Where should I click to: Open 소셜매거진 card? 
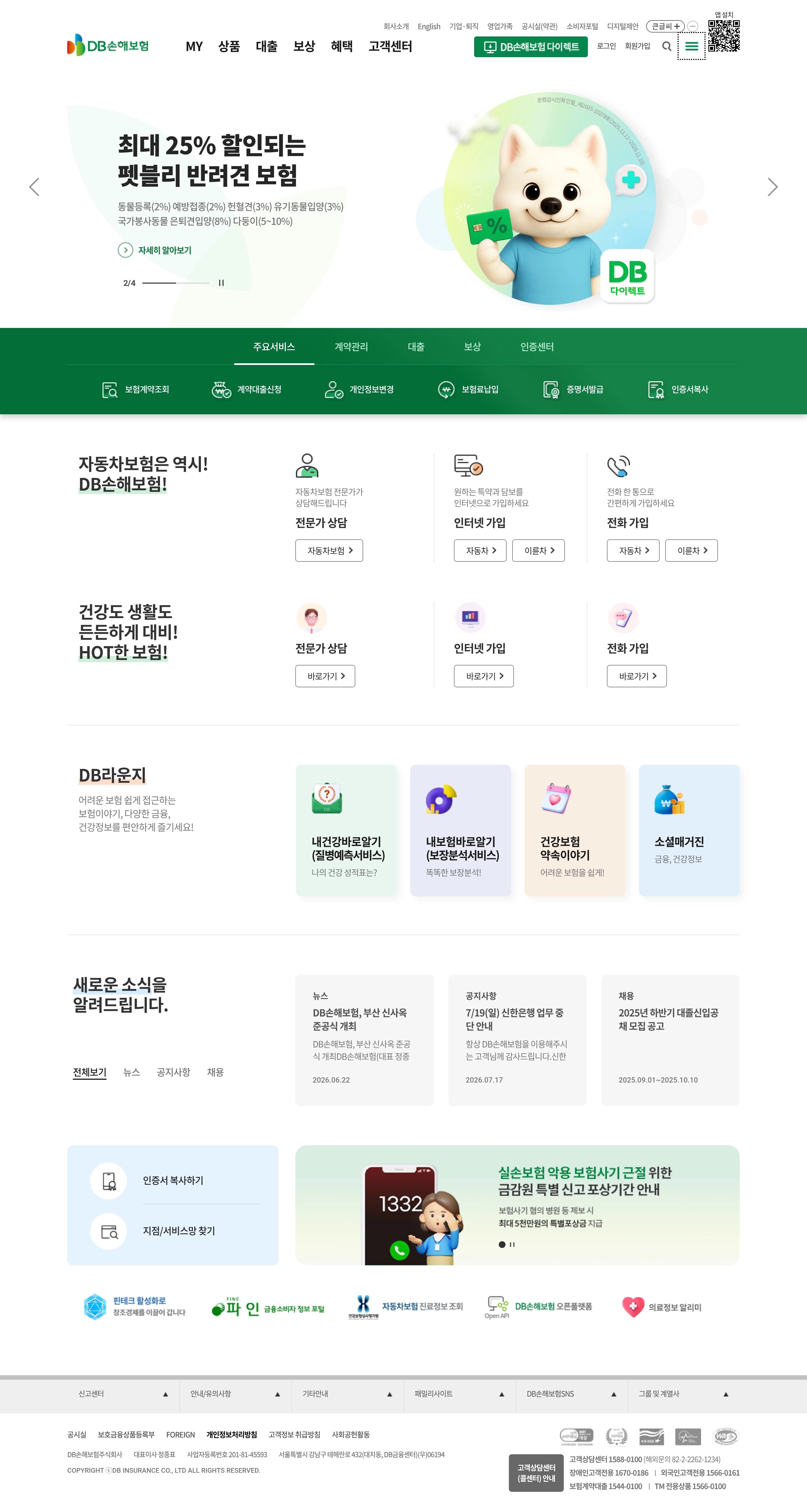point(689,831)
